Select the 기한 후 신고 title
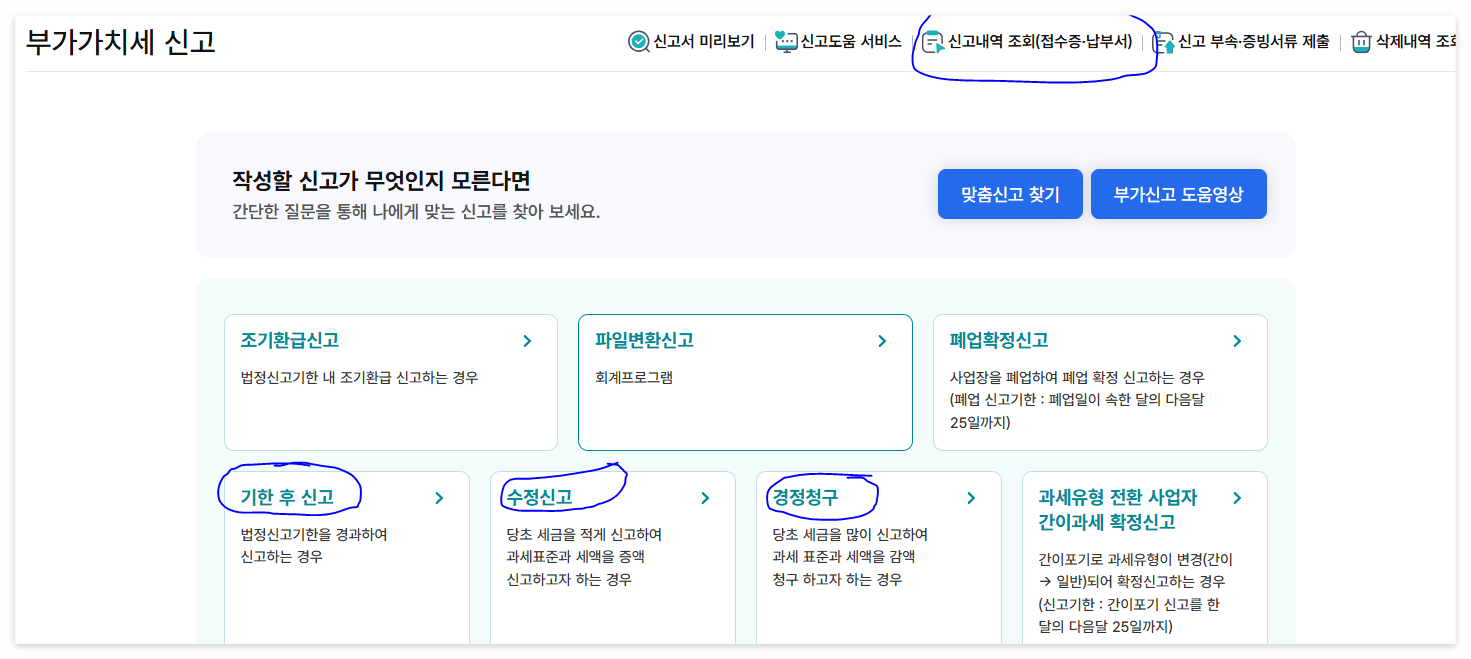The width and height of the screenshot is (1471, 659). (x=287, y=497)
